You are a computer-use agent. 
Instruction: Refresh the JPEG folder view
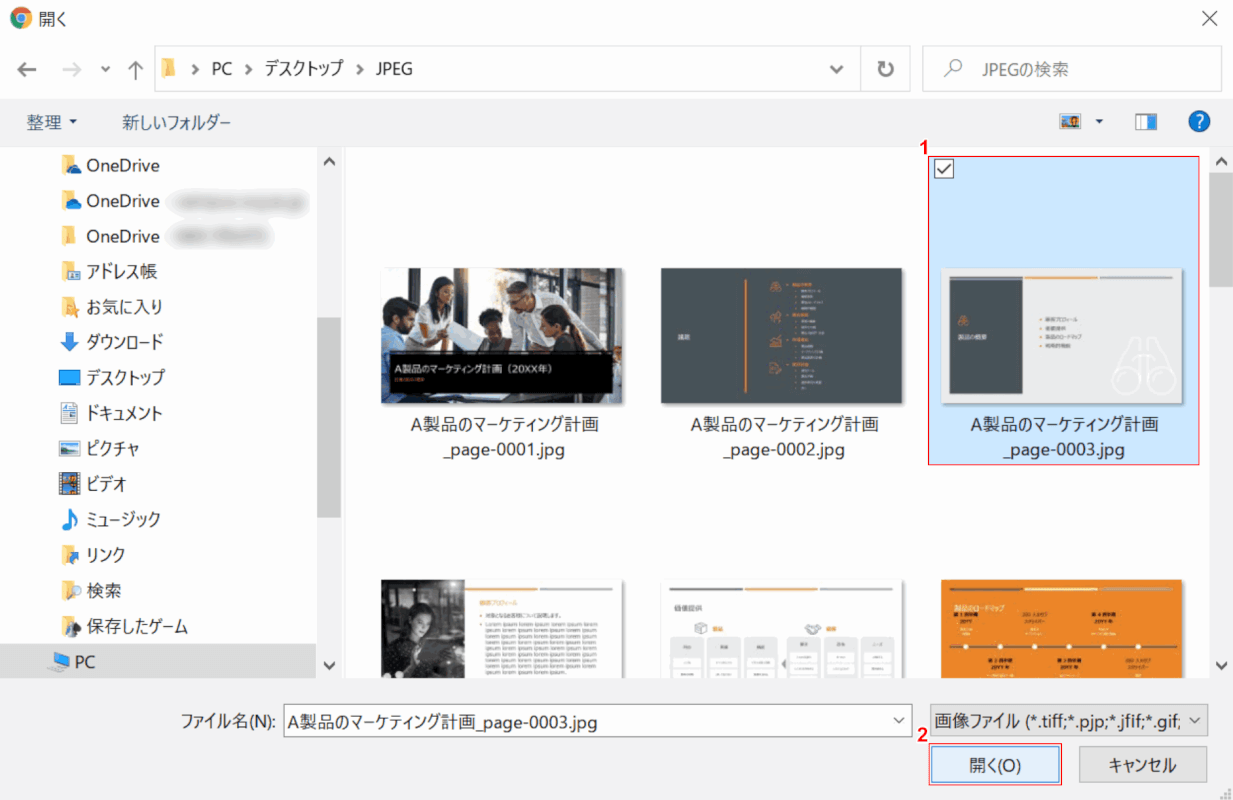point(885,69)
